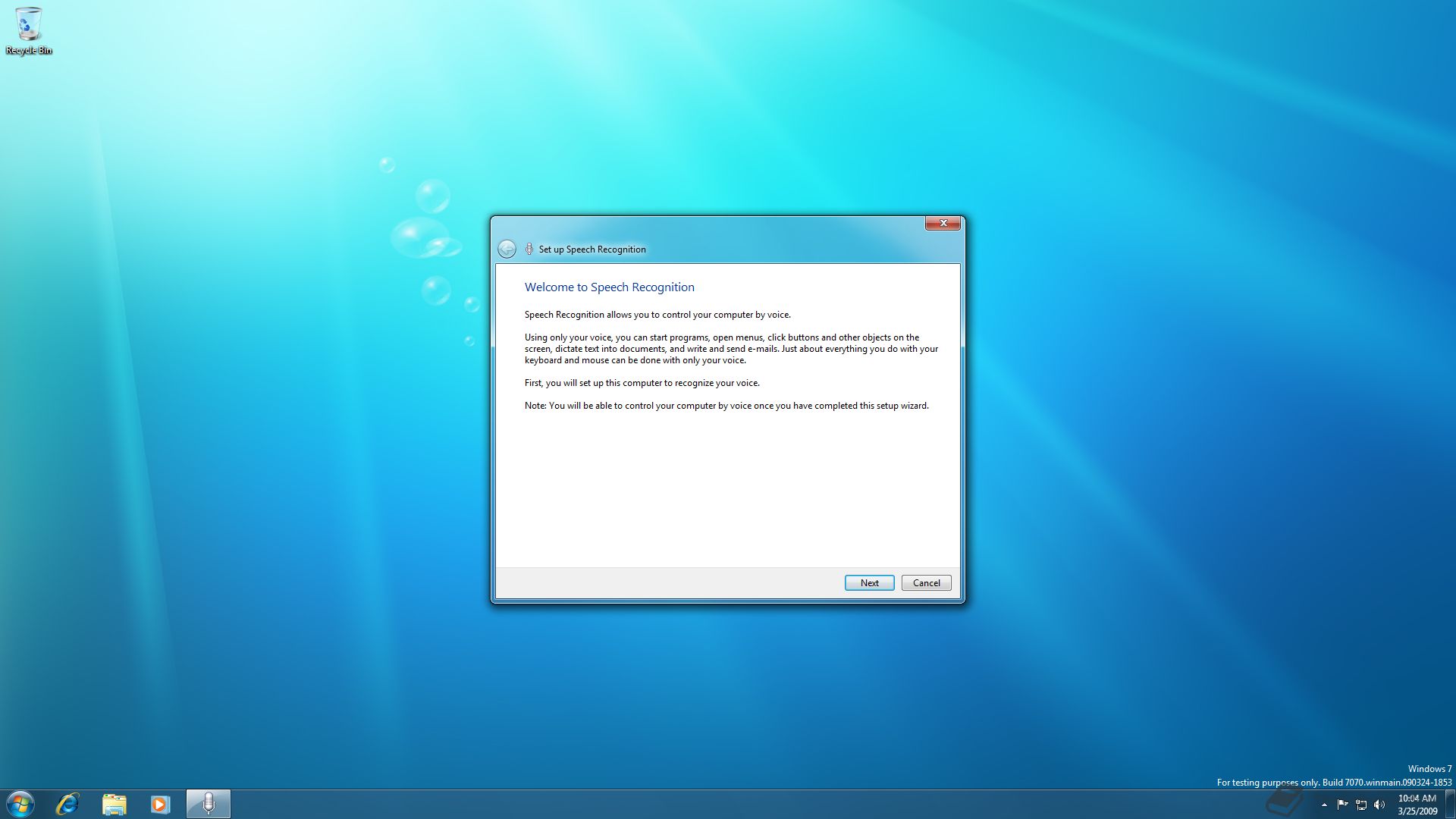Open Windows Explorer folder on taskbar
This screenshot has height=819, width=1456.
click(114, 804)
